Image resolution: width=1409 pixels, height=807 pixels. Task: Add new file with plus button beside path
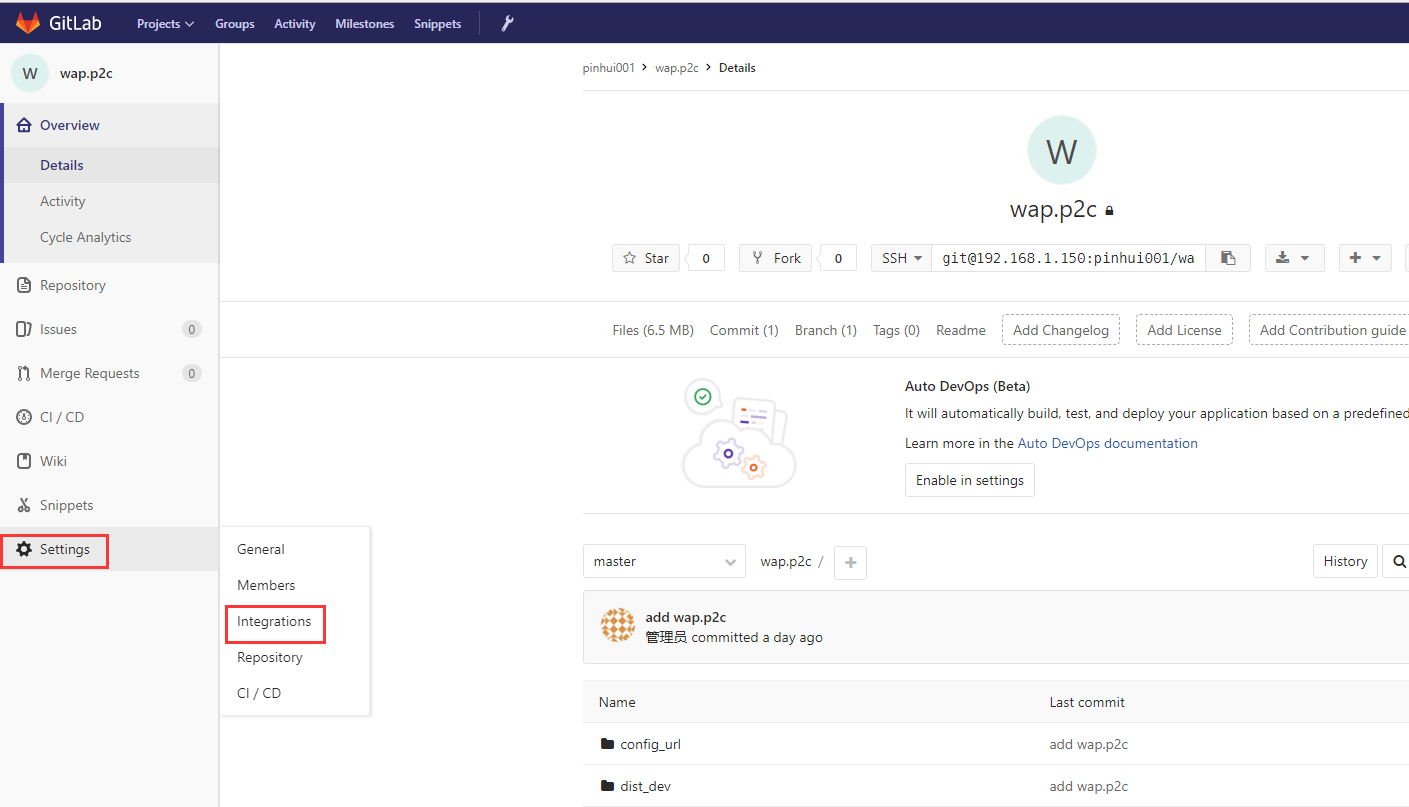click(850, 562)
